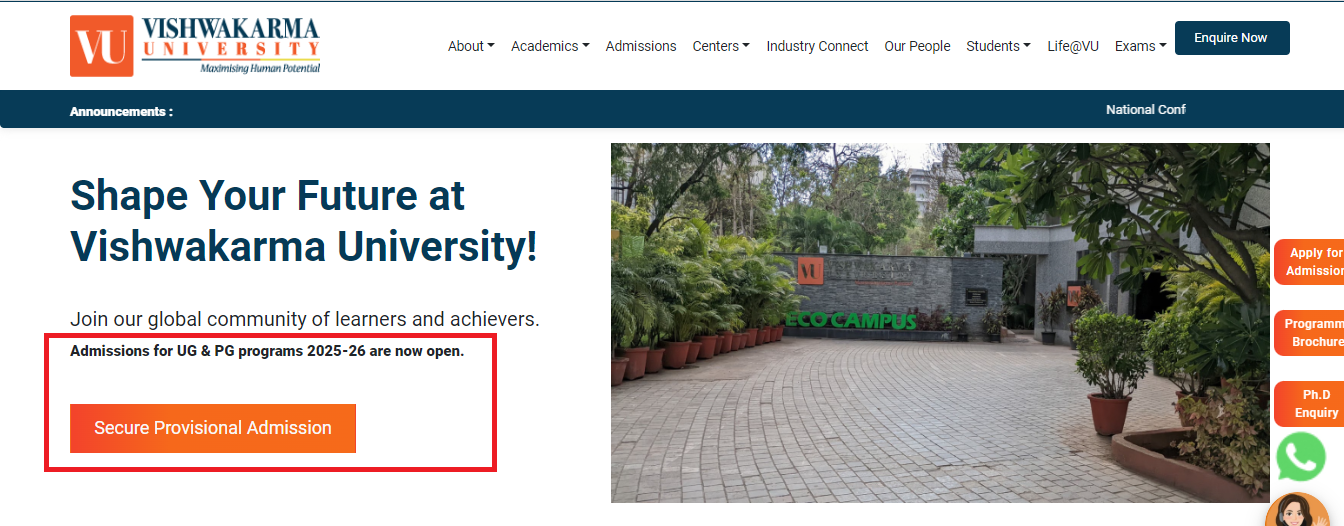
Task: Click the National Conf announcement text
Action: point(1146,110)
